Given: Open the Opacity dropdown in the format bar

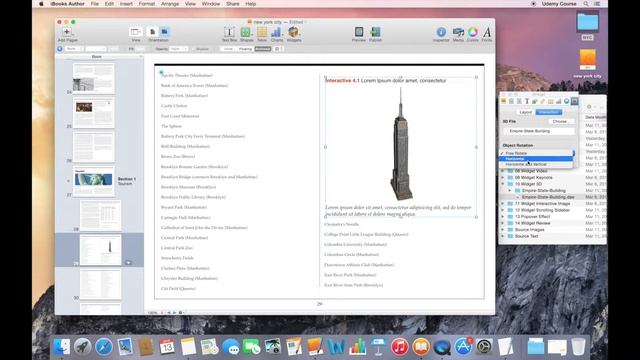Looking at the screenshot, I should (x=179, y=49).
